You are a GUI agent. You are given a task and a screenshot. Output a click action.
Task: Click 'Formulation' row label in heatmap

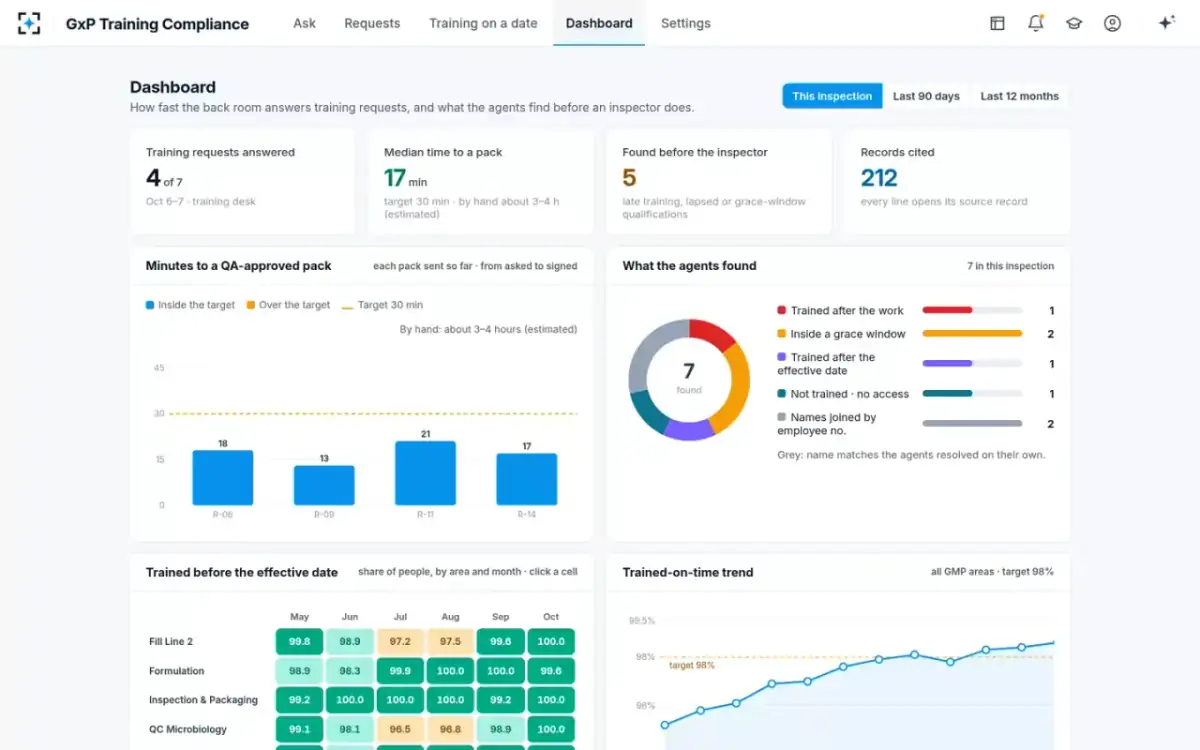point(177,671)
